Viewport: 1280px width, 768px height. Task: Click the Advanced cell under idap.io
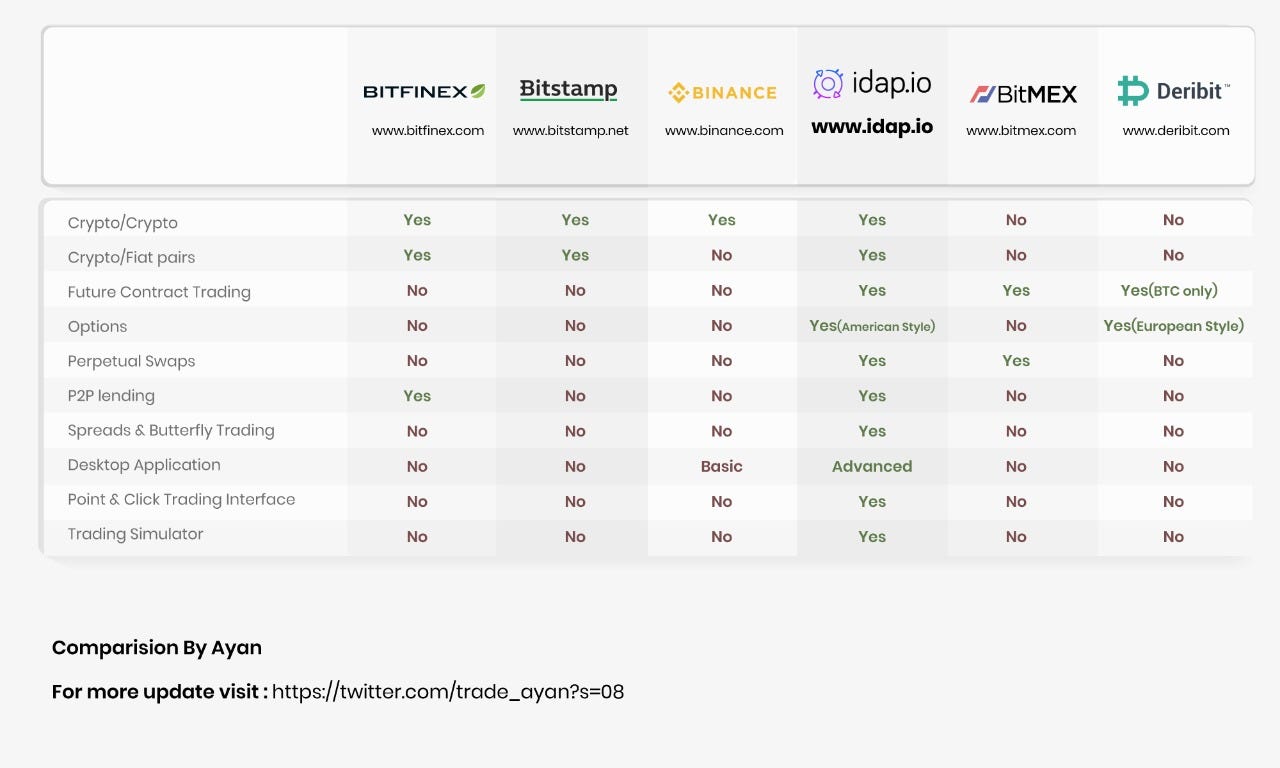(872, 466)
